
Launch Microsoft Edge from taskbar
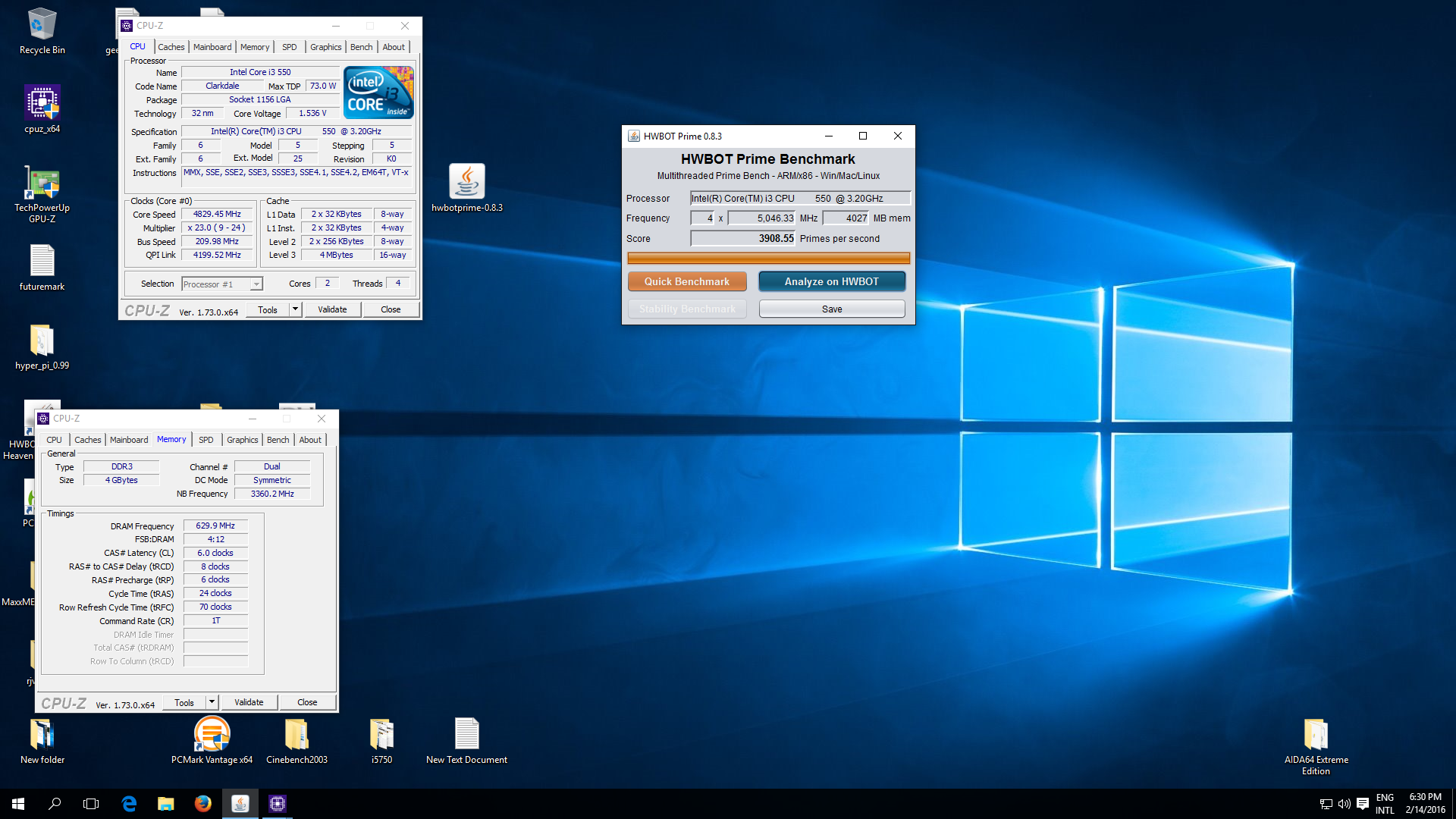click(x=129, y=804)
